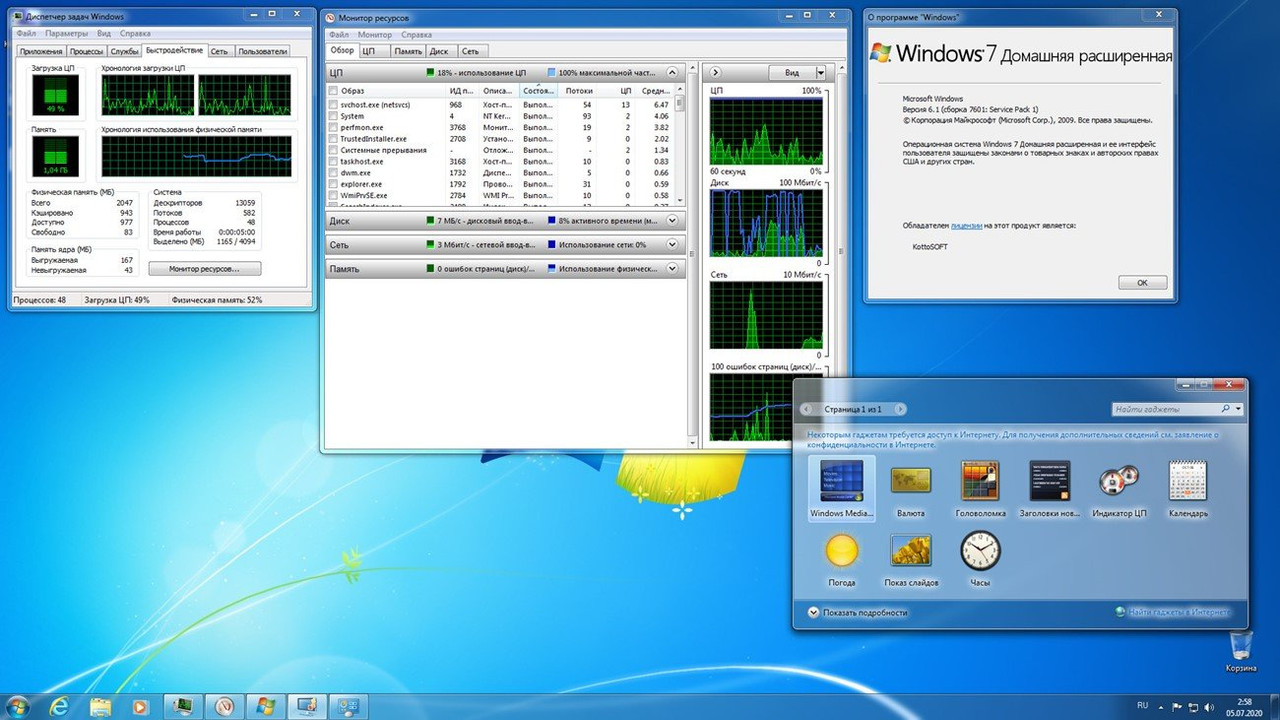Expand Показать подробности in gadgets window
The height and width of the screenshot is (720, 1280).
858,612
